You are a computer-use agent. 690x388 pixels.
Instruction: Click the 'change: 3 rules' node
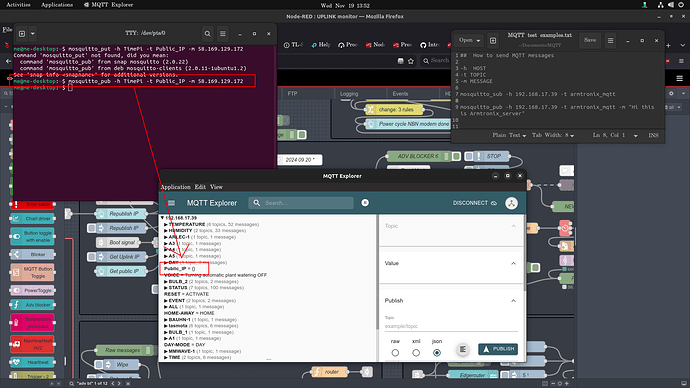[x=394, y=110]
